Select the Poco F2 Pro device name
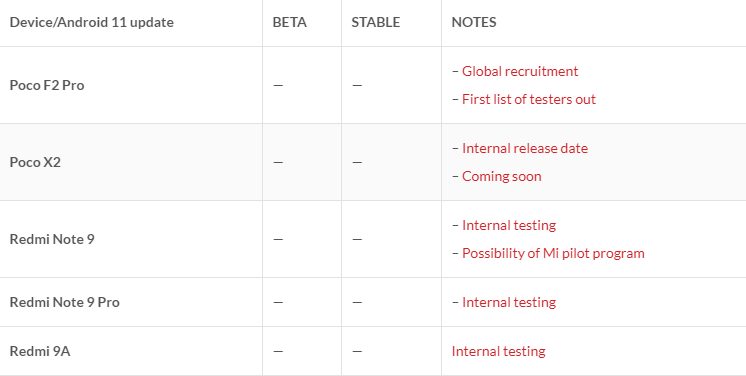This screenshot has height=376, width=746. tap(47, 86)
